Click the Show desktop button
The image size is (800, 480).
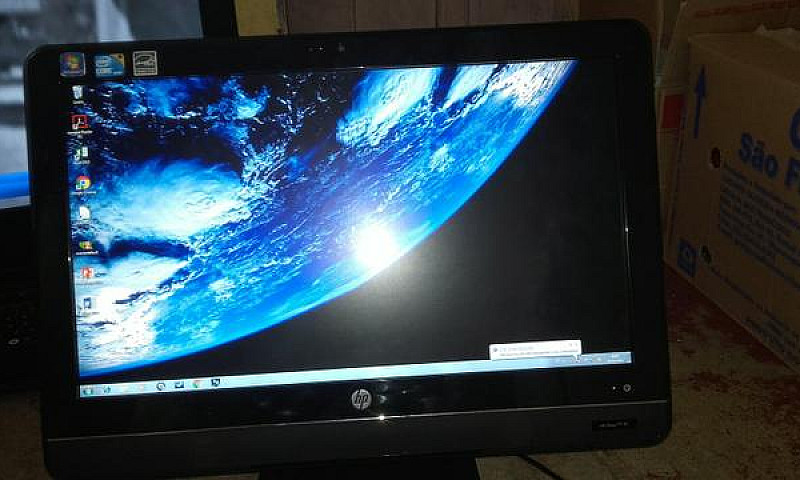point(630,357)
